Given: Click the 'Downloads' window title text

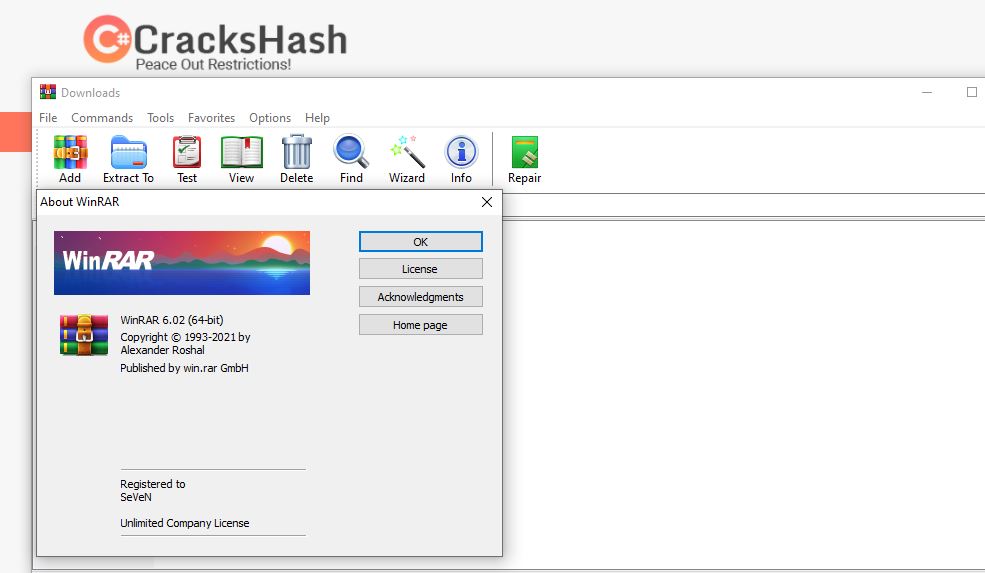Looking at the screenshot, I should pos(90,92).
